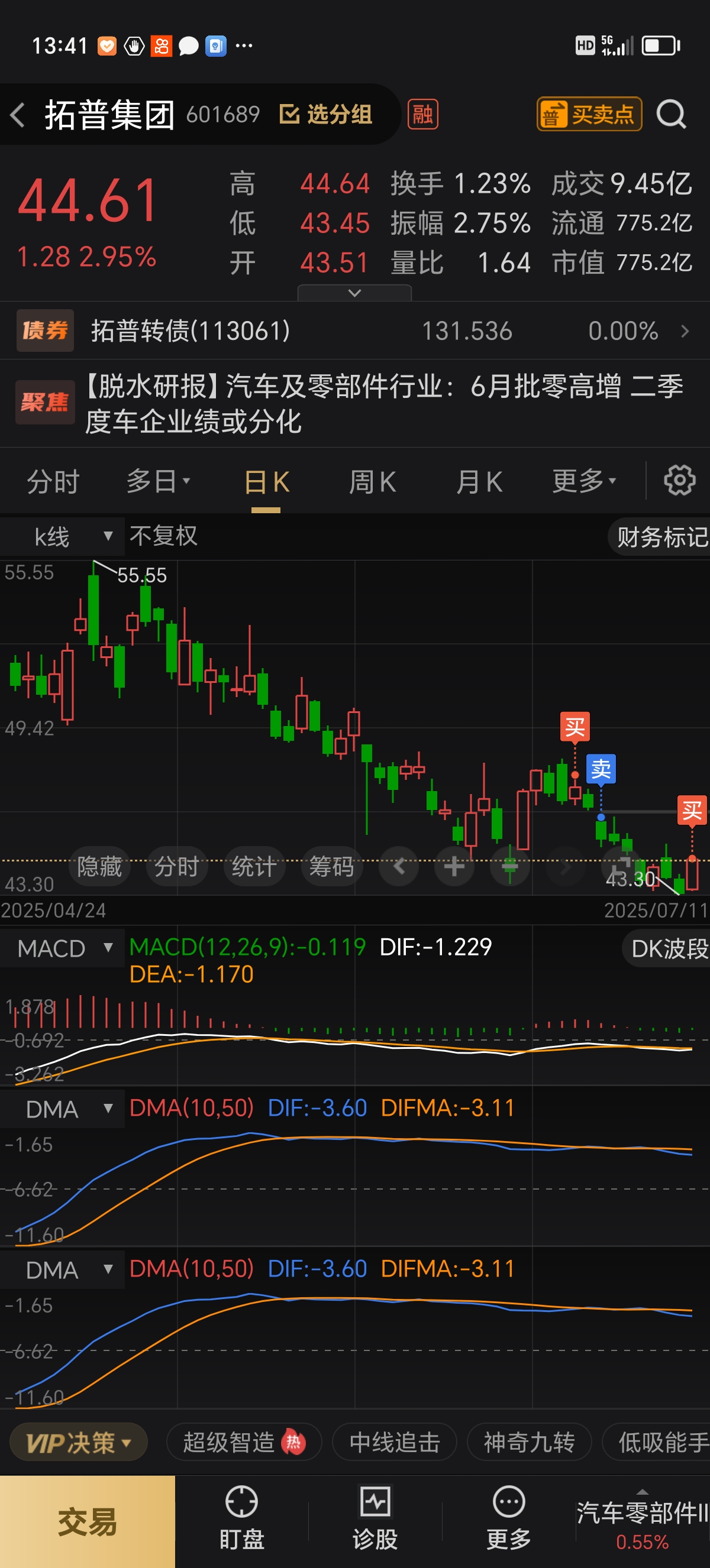Tap the fullscreen landscape chart icon
This screenshot has height=1568, width=710.
[x=621, y=866]
